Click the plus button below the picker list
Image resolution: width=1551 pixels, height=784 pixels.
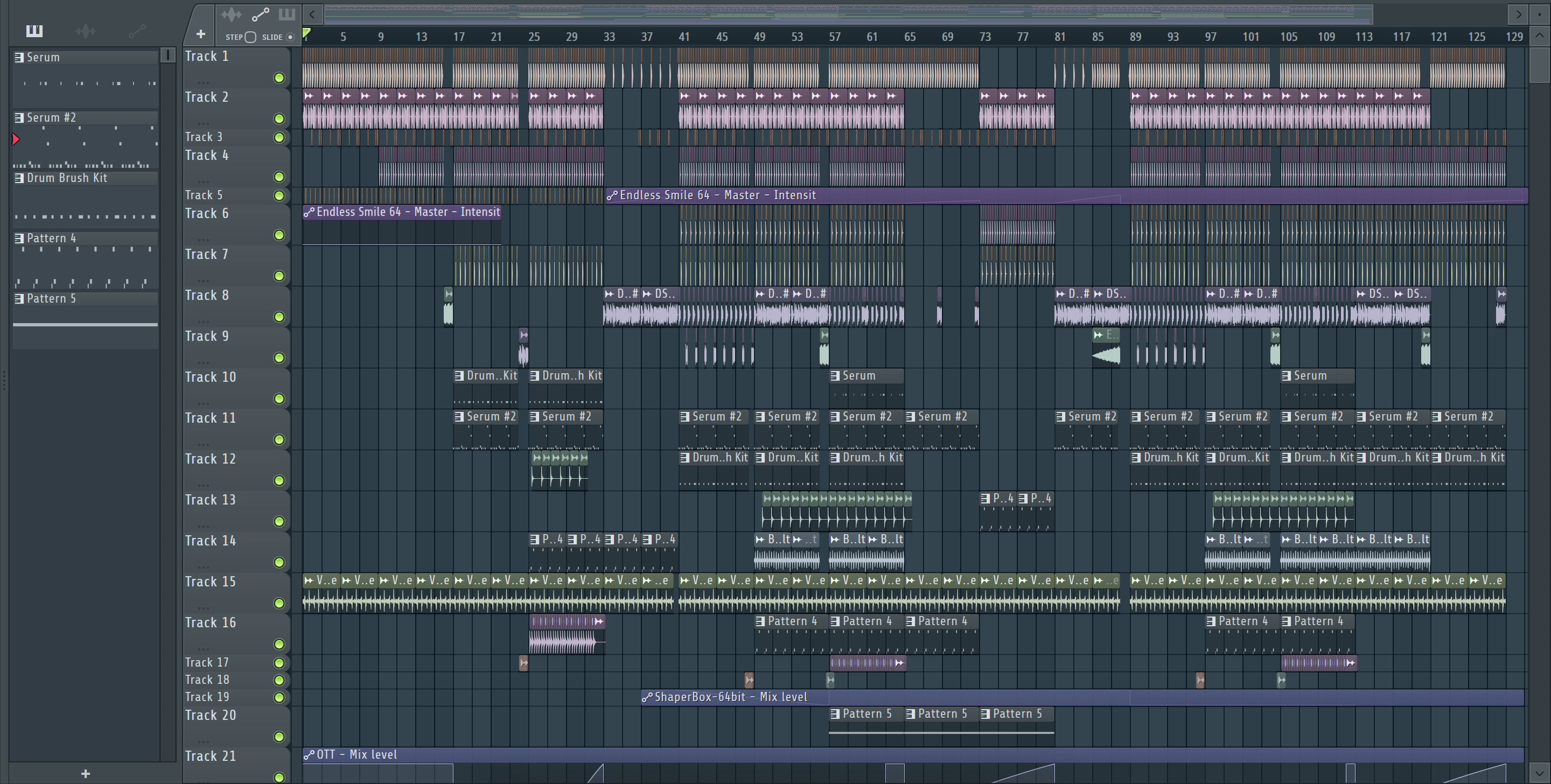[86, 773]
